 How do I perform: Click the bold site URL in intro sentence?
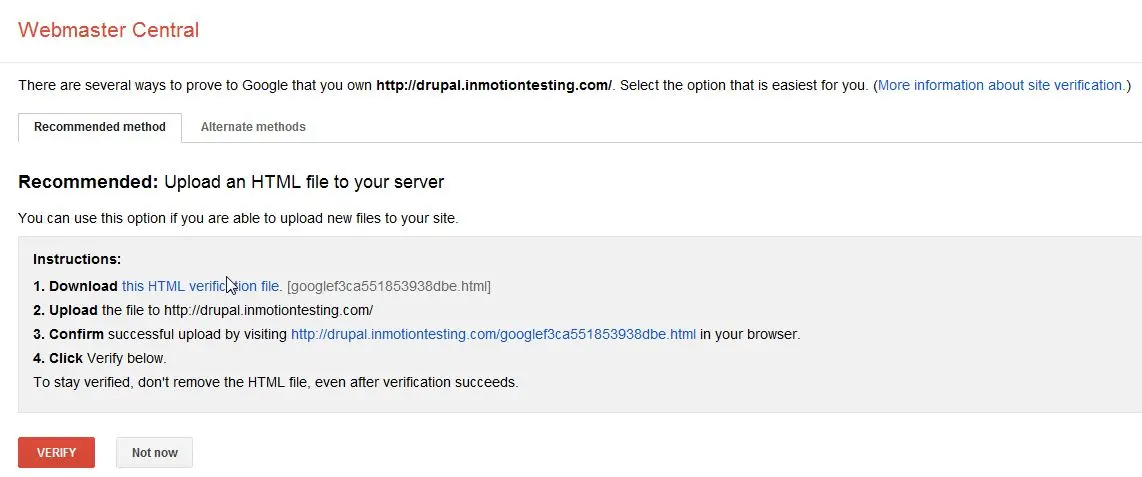[493, 86]
